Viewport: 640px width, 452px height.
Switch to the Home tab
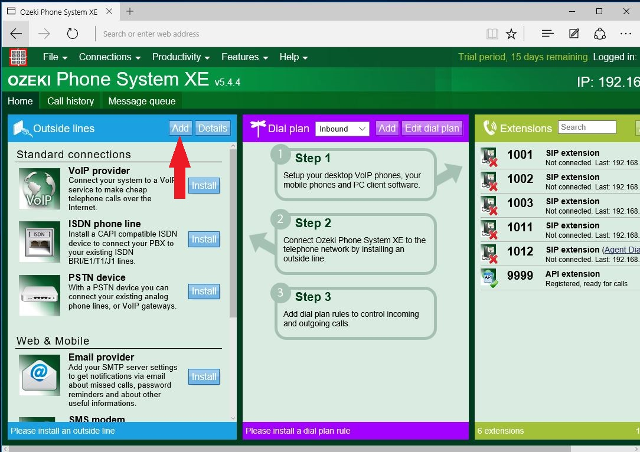20,101
